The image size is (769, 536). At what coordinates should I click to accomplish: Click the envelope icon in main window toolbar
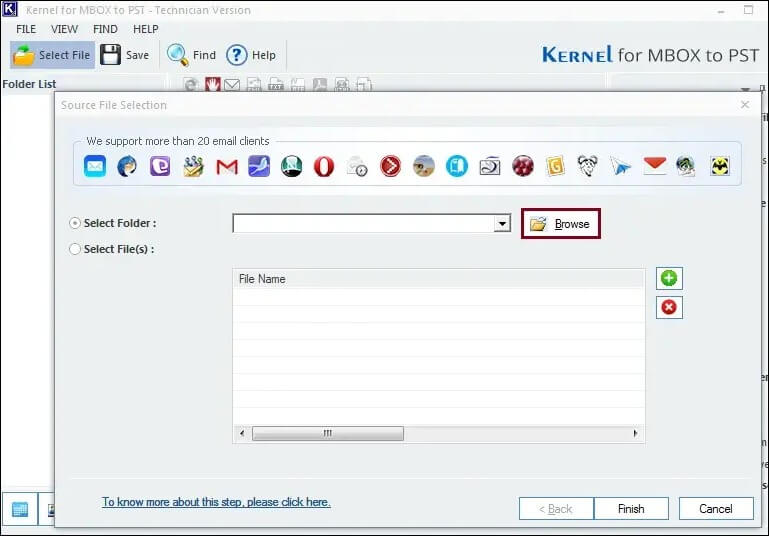coord(232,85)
